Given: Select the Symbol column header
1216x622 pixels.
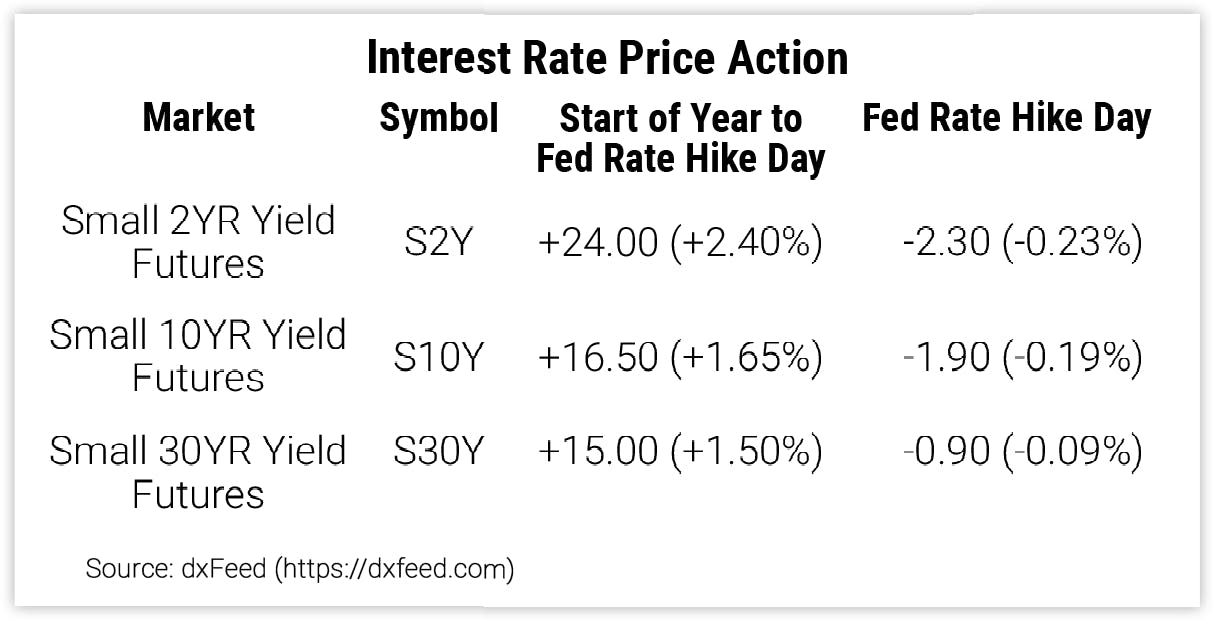Looking at the screenshot, I should coord(438,118).
